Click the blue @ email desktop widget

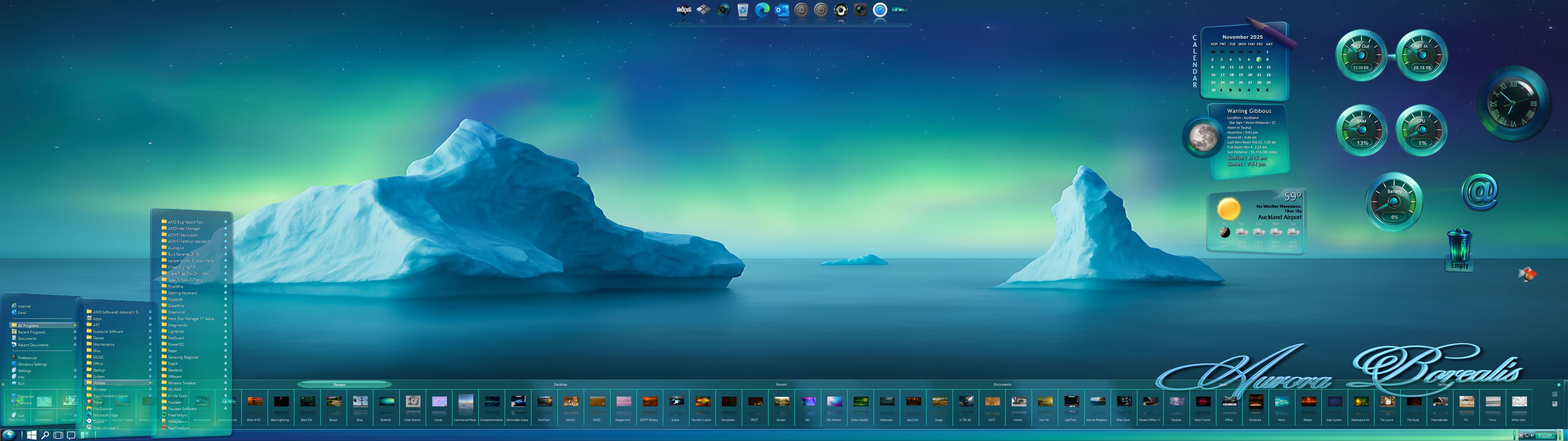[1479, 192]
